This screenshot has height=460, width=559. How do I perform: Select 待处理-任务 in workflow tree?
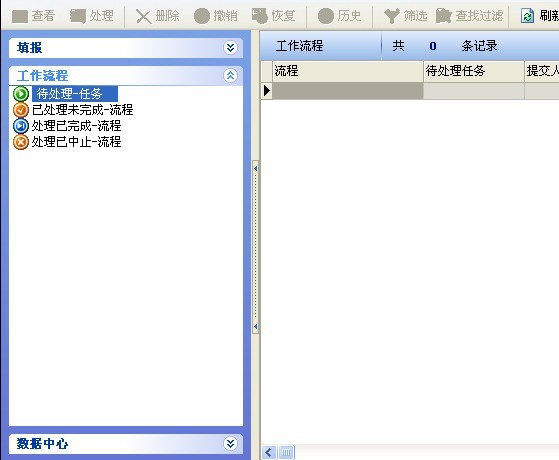pyautogui.click(x=69, y=94)
